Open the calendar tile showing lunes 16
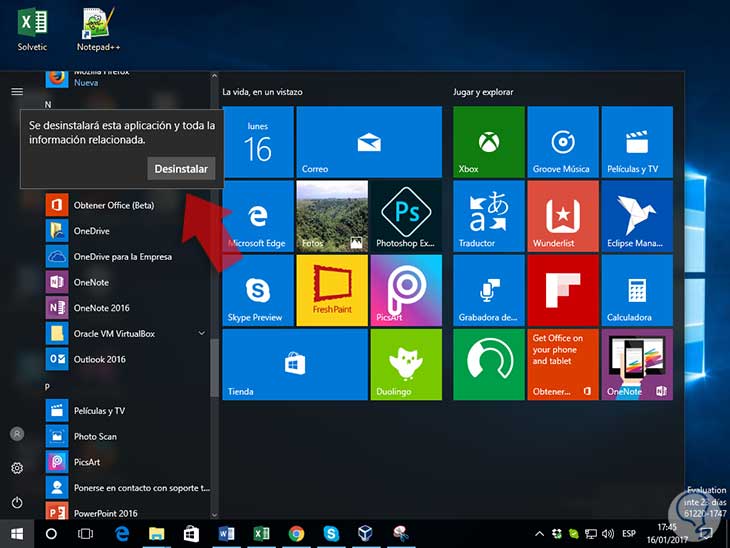The height and width of the screenshot is (548, 730). click(x=258, y=142)
